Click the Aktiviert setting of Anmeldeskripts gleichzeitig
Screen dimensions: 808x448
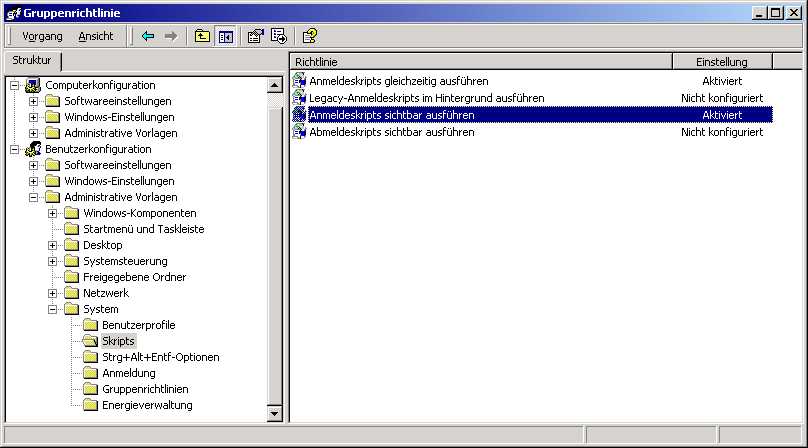click(722, 81)
